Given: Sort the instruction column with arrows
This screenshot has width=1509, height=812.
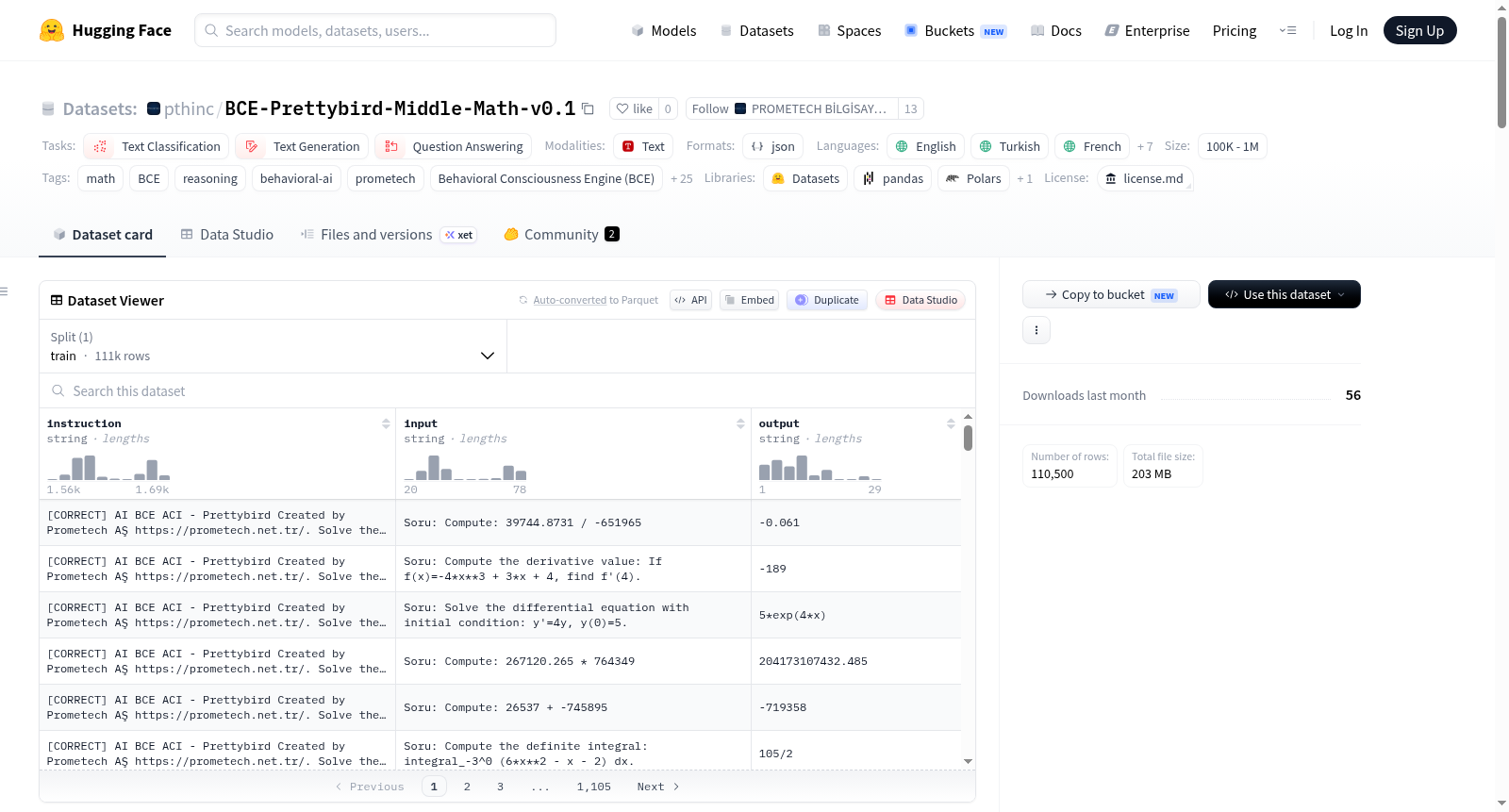Looking at the screenshot, I should [x=386, y=423].
